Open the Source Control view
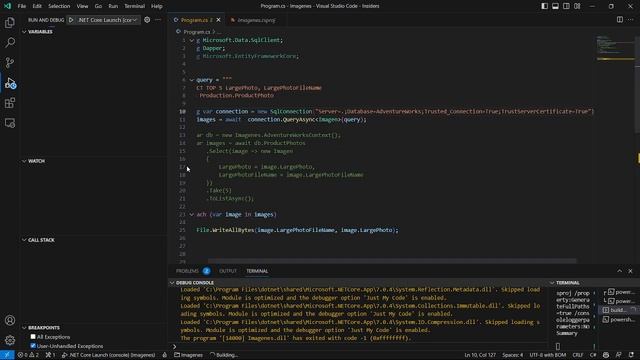The width and height of the screenshot is (640, 360). pyautogui.click(x=10, y=62)
